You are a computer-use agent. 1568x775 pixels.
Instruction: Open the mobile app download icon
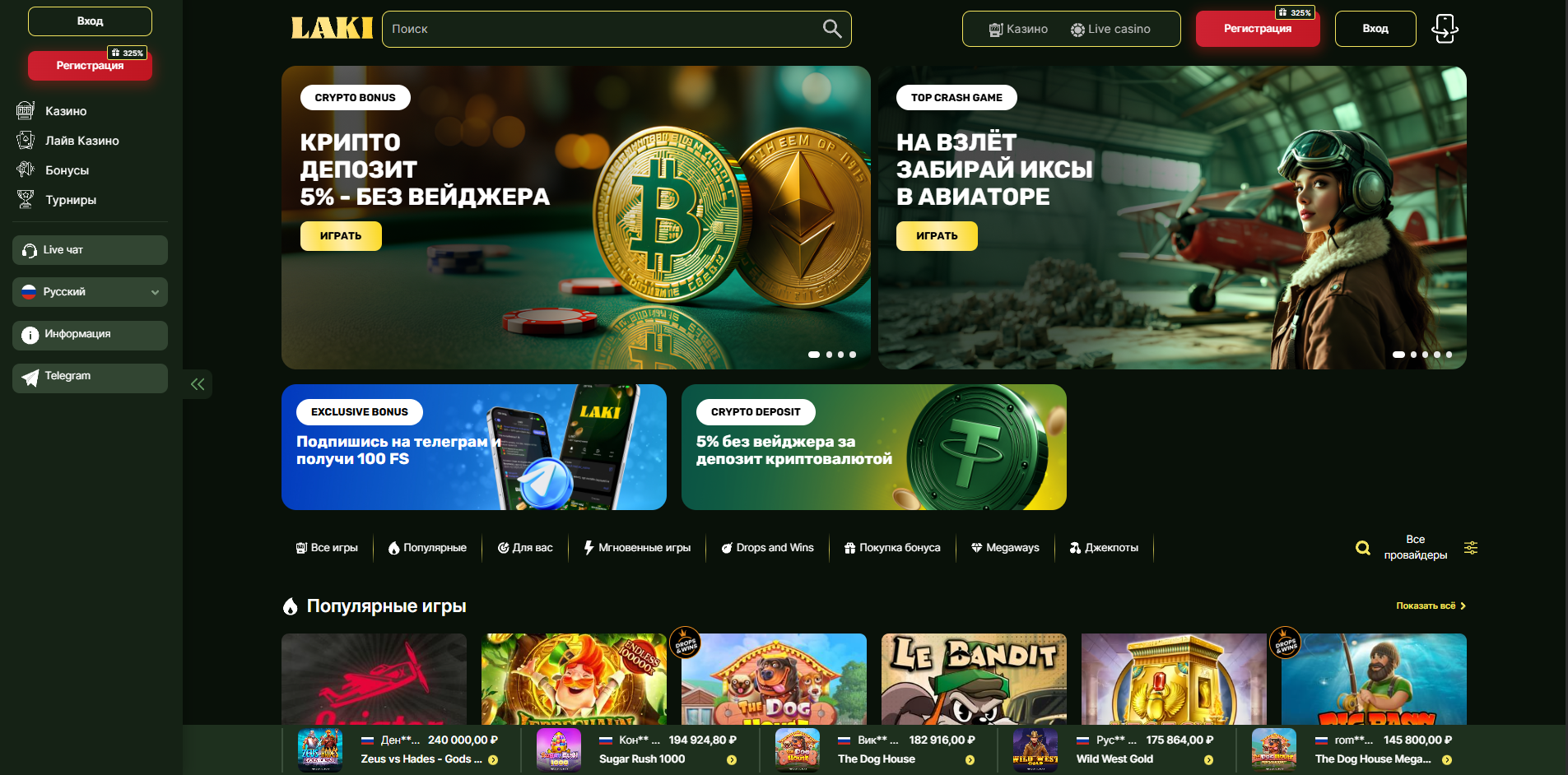(x=1445, y=29)
